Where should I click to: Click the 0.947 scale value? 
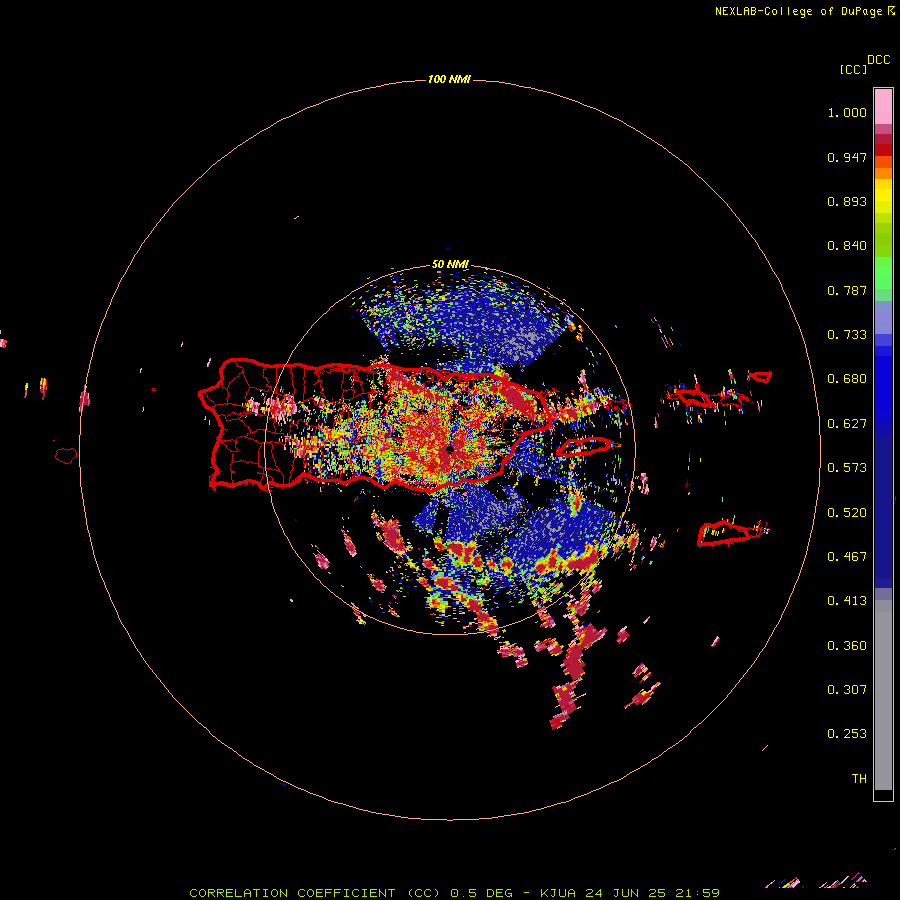click(847, 157)
